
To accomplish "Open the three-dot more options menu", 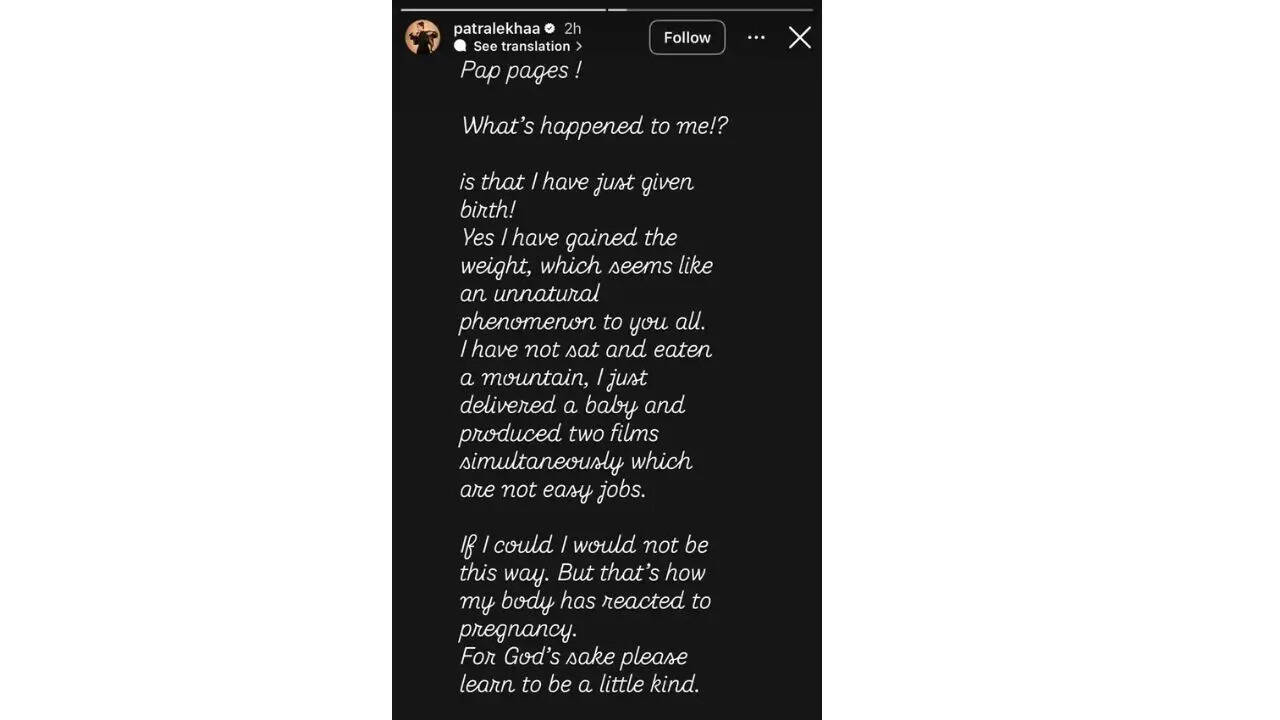I will pyautogui.click(x=756, y=38).
